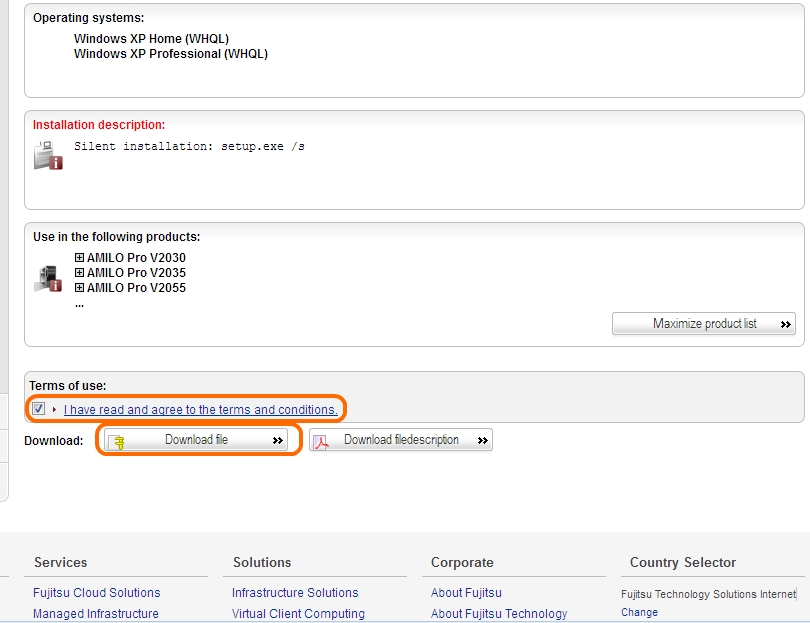This screenshot has height=623, width=810.
Task: Click the Maximize product list button
Action: (x=704, y=324)
